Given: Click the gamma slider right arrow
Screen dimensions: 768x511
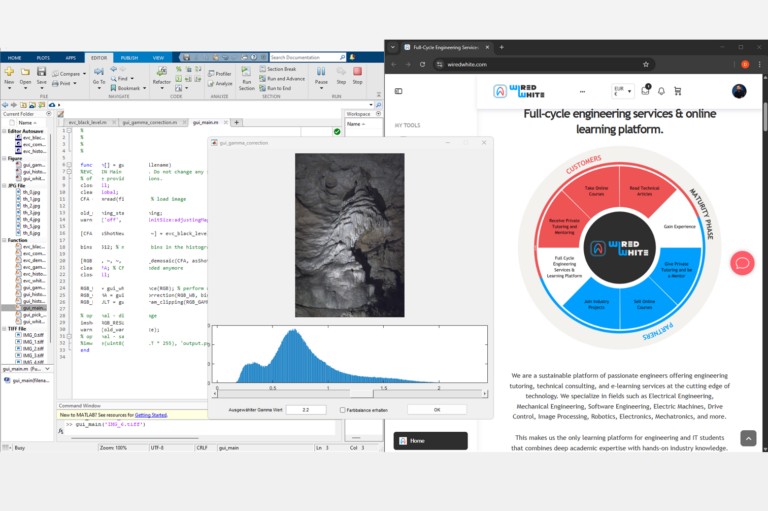Looking at the screenshot, I should tap(485, 393).
